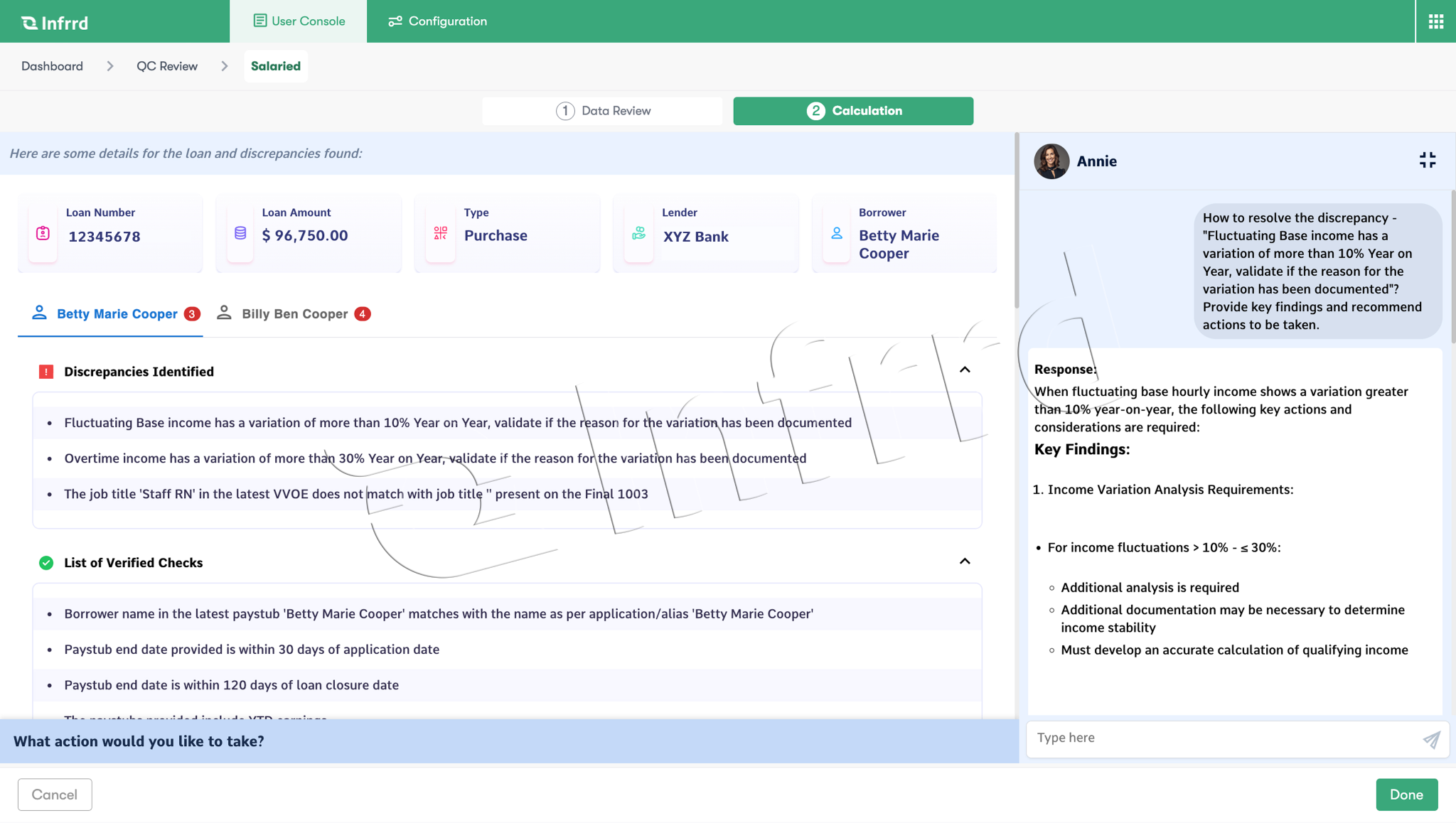
Task: Click the Cancel button
Action: [x=55, y=795]
